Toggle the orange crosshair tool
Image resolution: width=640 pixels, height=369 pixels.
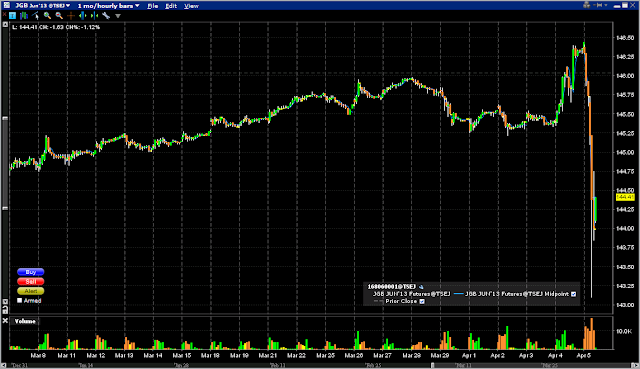point(71,16)
